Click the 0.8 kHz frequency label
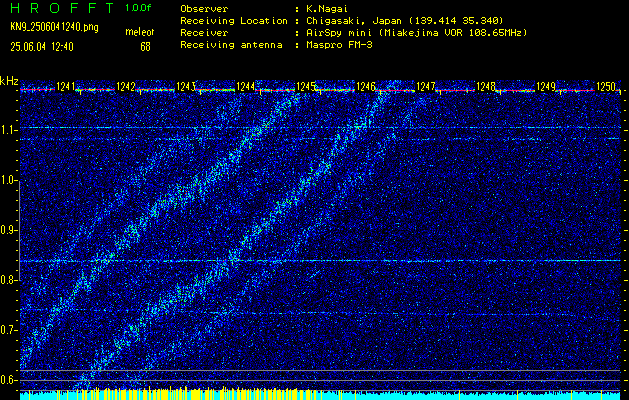The width and height of the screenshot is (629, 400). [x=9, y=280]
